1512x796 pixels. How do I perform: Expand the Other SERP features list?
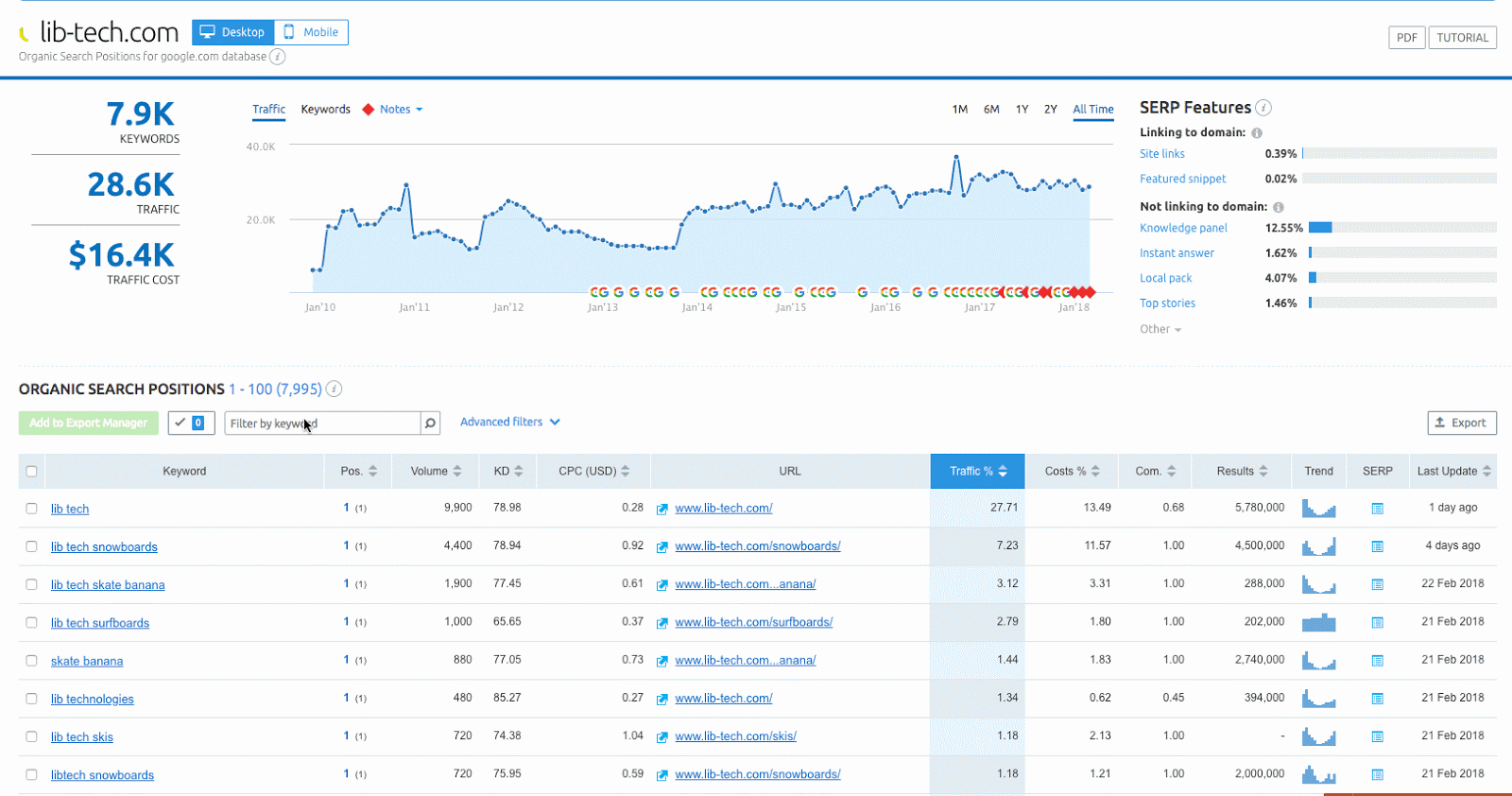[x=1160, y=329]
